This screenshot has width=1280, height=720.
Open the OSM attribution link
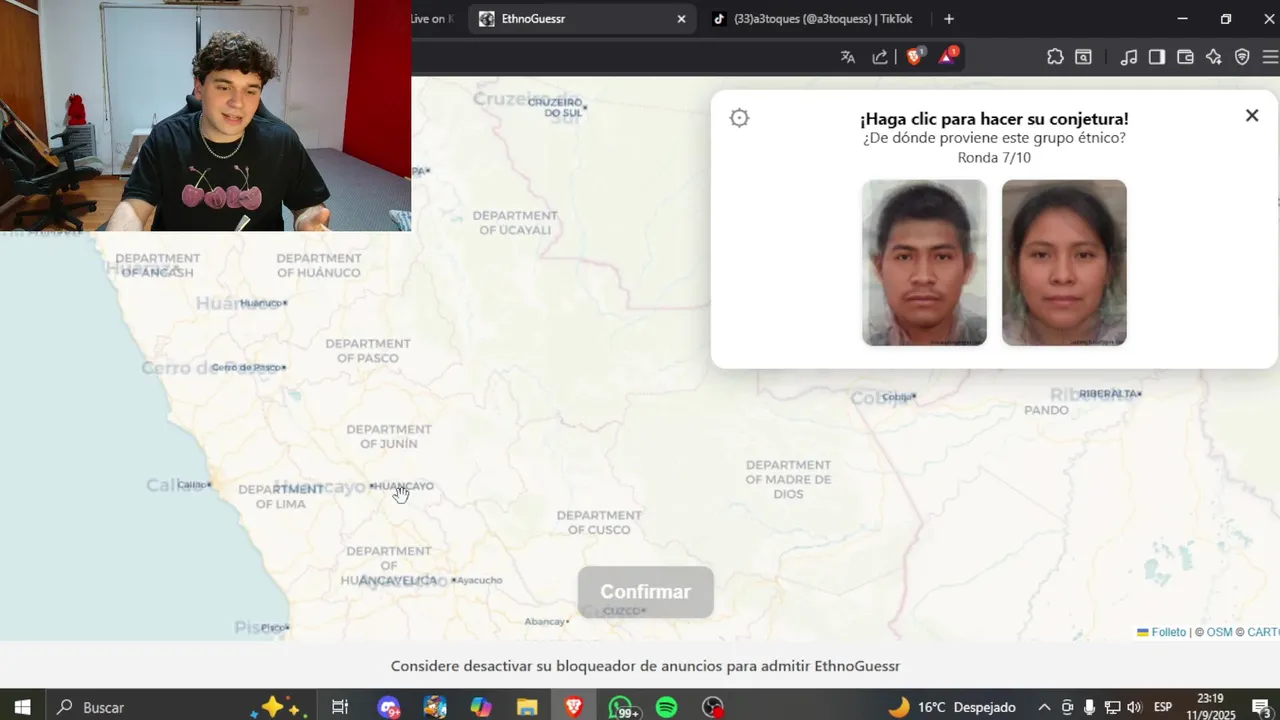(x=1219, y=632)
